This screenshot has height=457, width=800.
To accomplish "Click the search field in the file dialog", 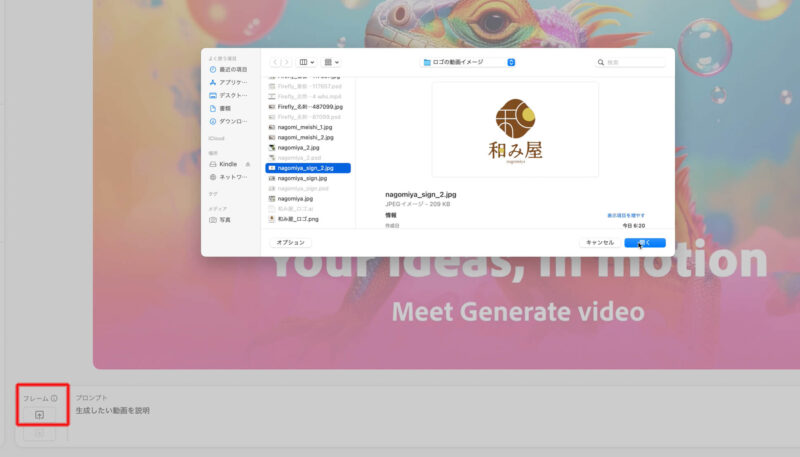I will coord(630,62).
